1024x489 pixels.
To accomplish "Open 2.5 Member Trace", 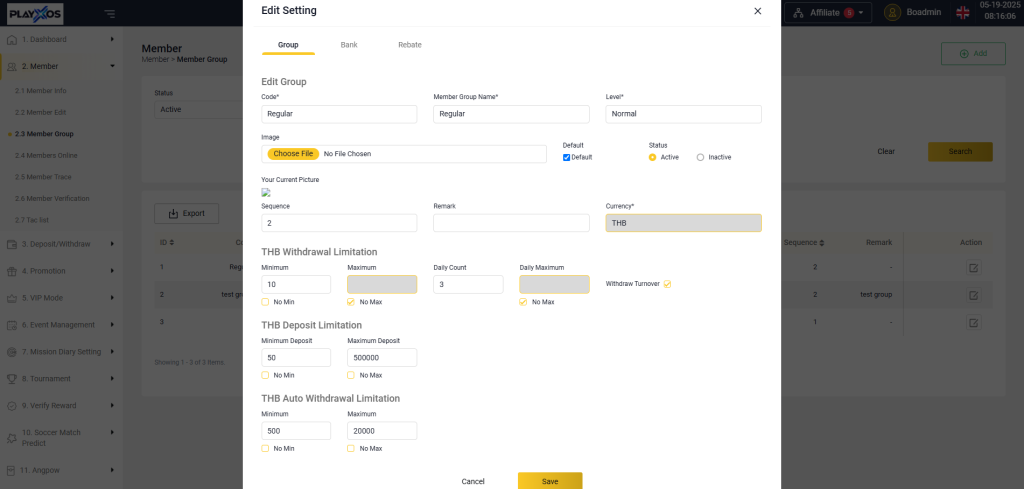I will coord(43,177).
